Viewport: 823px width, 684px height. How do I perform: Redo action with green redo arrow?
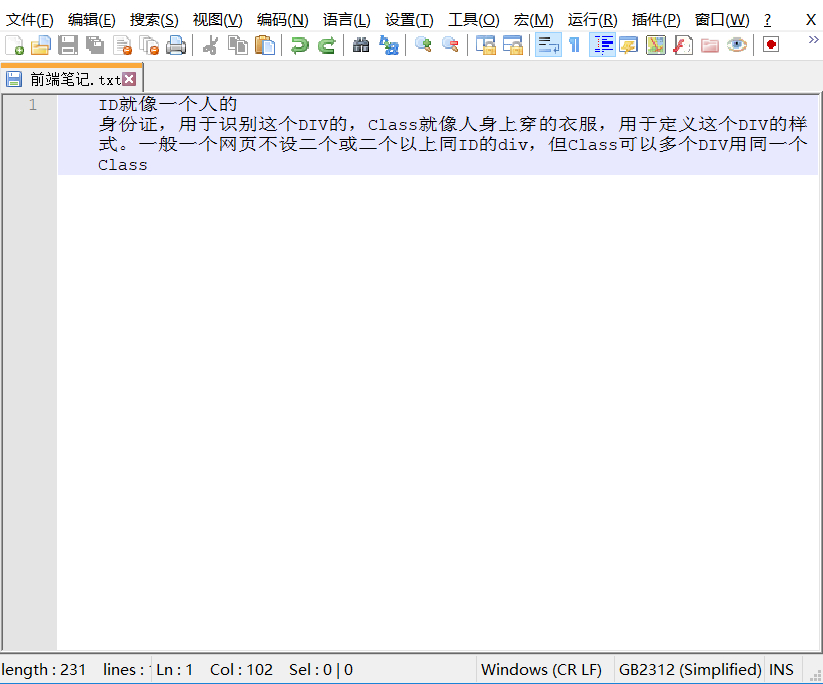tap(326, 45)
